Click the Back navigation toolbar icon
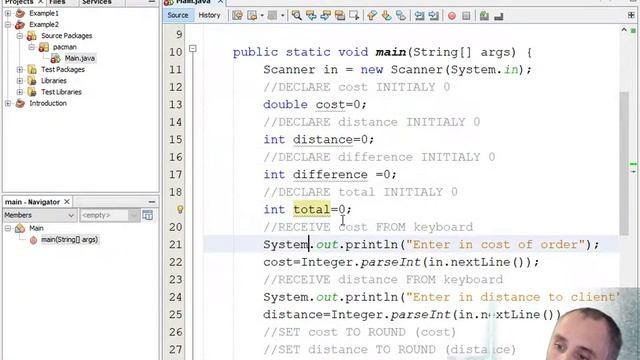The image size is (640, 360). coord(252,16)
